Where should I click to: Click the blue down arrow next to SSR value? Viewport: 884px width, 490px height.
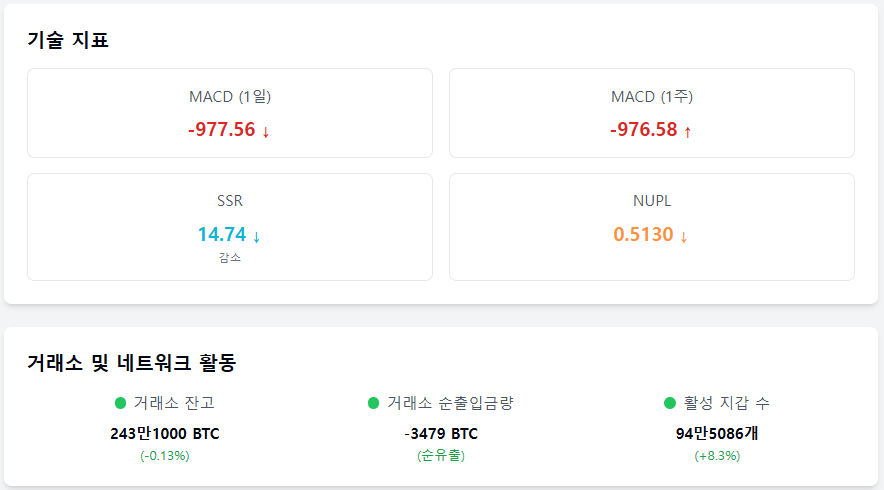tap(257, 237)
